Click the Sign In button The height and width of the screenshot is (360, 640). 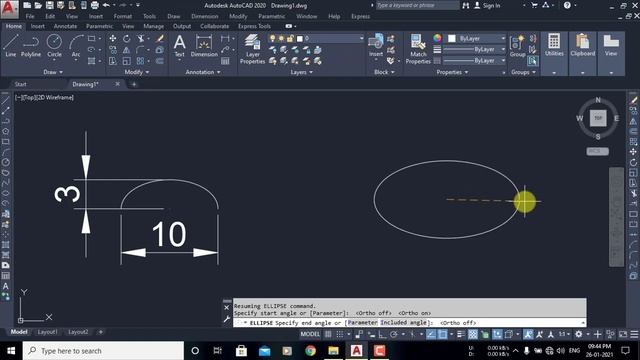click(x=487, y=5)
